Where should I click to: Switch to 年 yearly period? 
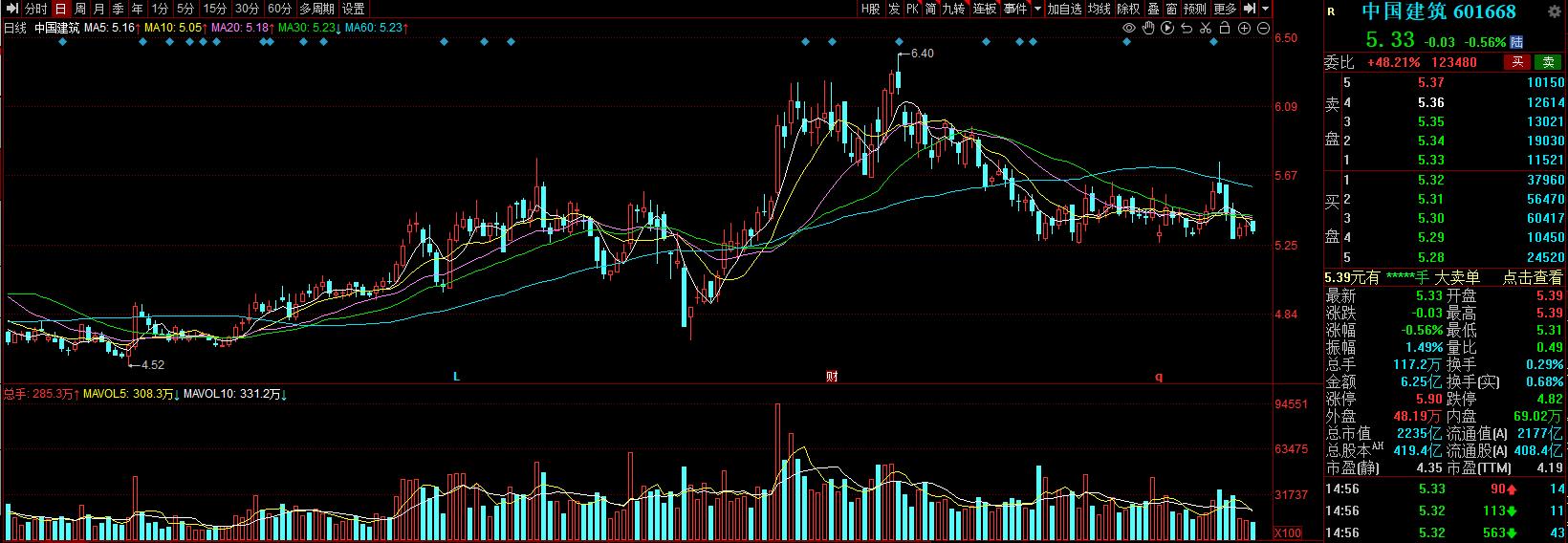point(138,9)
